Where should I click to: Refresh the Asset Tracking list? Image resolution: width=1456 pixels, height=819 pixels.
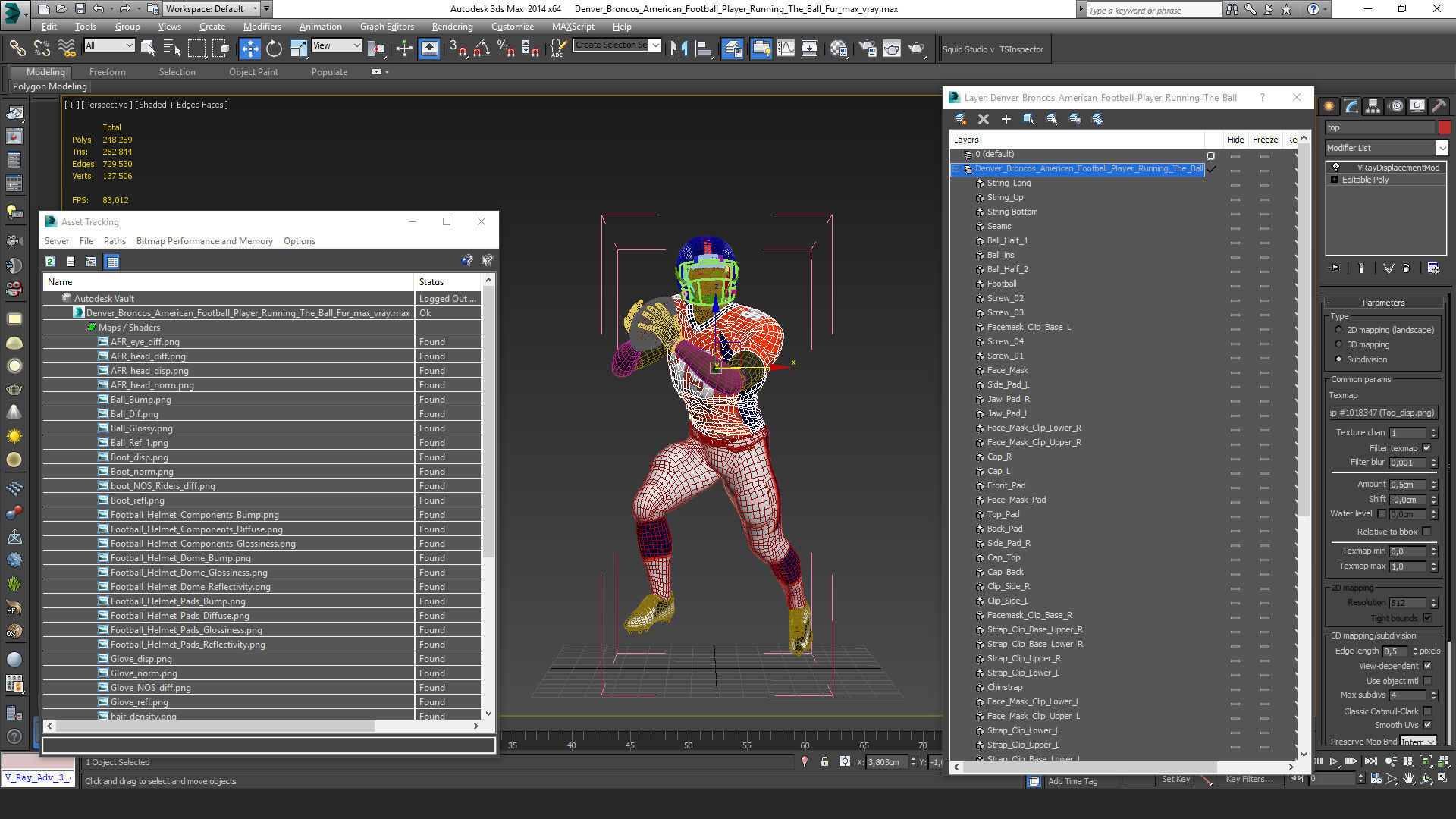pyautogui.click(x=50, y=262)
